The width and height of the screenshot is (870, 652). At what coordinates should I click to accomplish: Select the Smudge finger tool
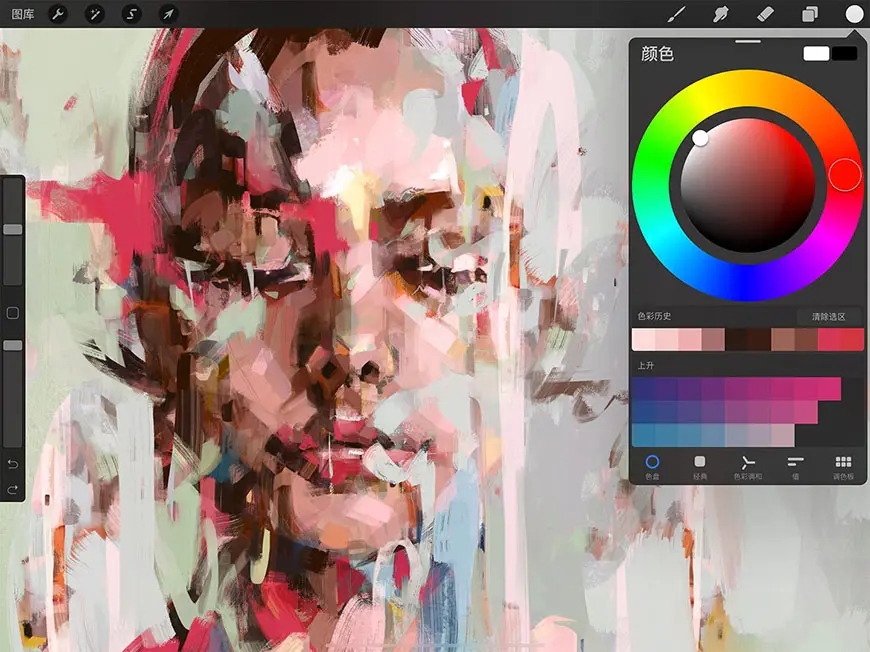tap(719, 14)
